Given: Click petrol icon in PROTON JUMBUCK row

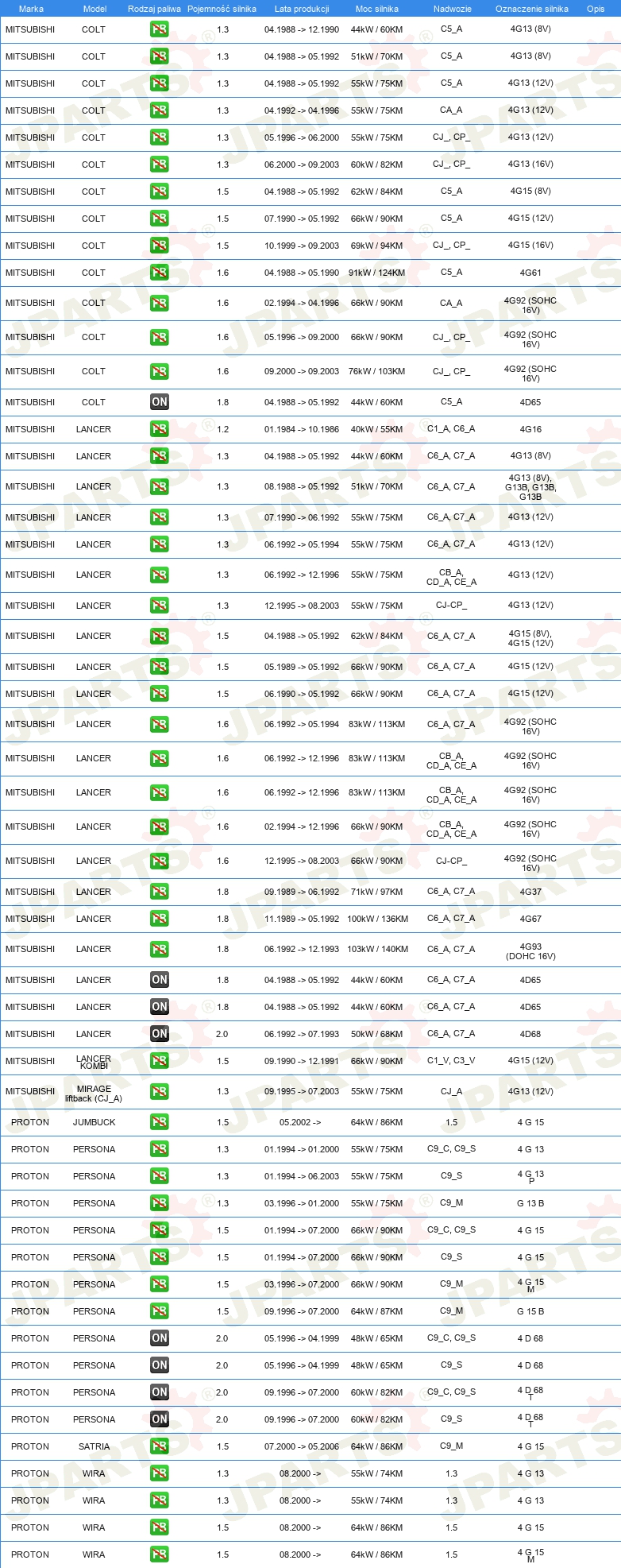Looking at the screenshot, I should (160, 1122).
